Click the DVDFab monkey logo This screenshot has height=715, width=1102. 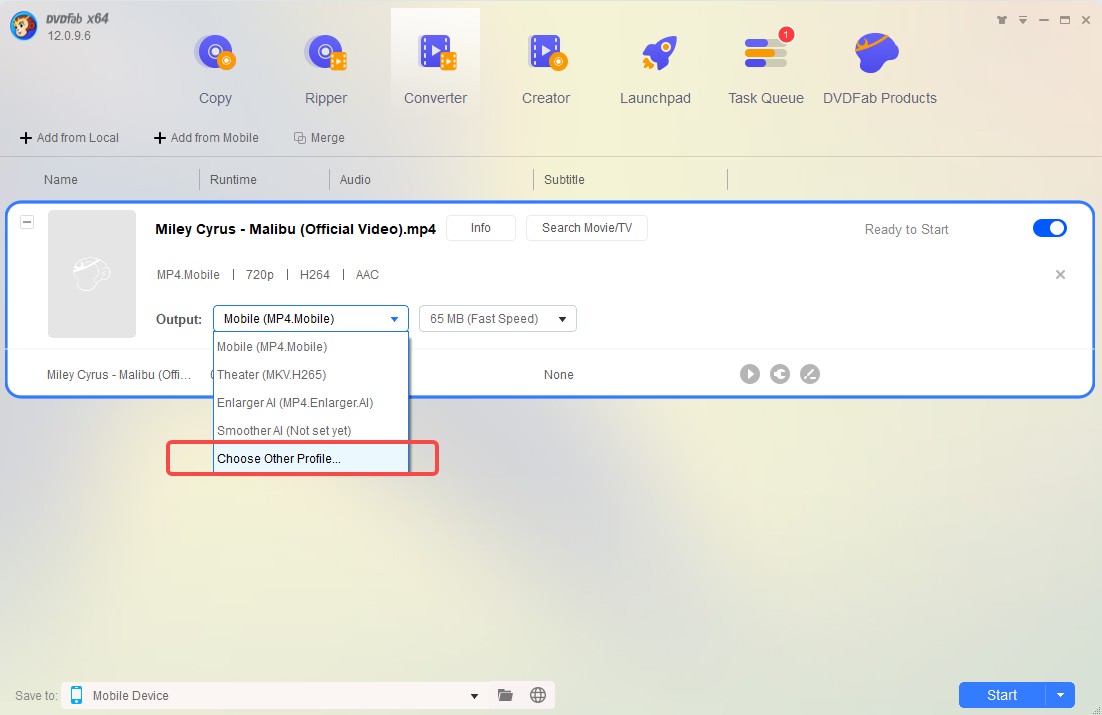[23, 26]
